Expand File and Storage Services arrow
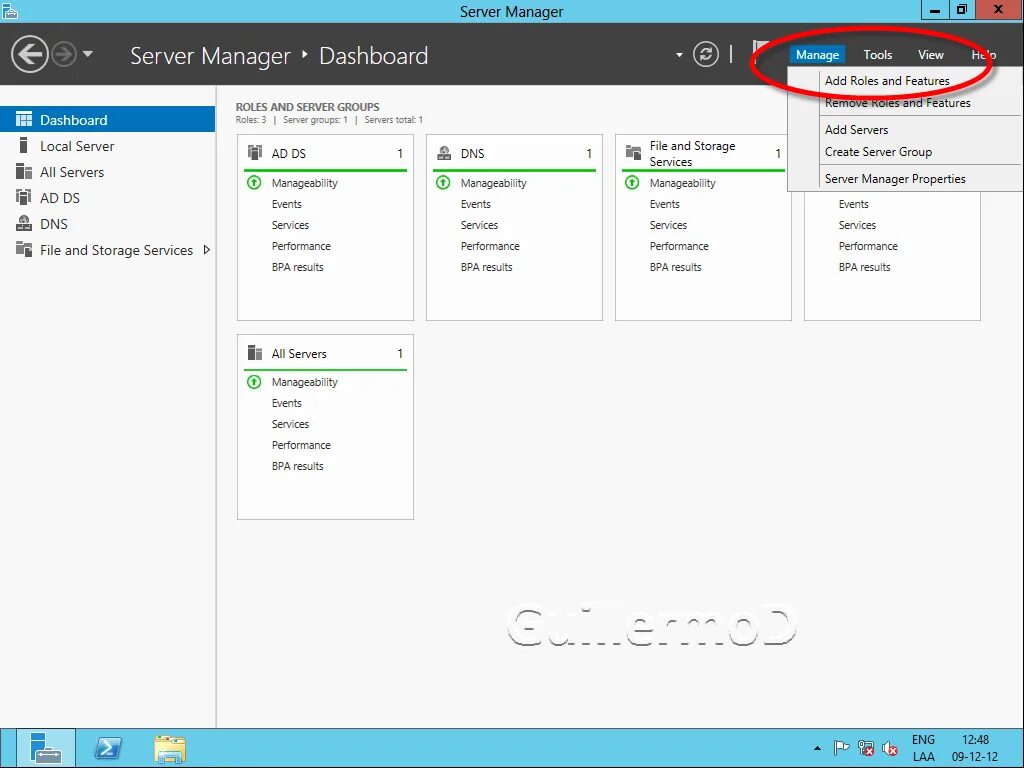The height and width of the screenshot is (768, 1024). (206, 249)
